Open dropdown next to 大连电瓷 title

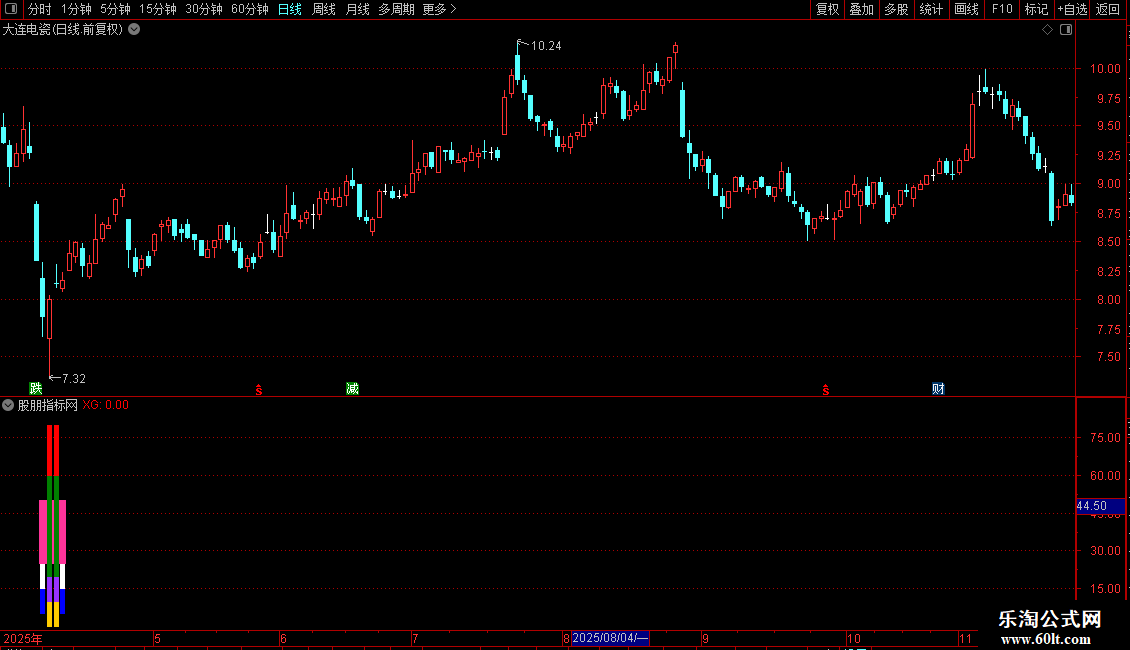[134, 30]
